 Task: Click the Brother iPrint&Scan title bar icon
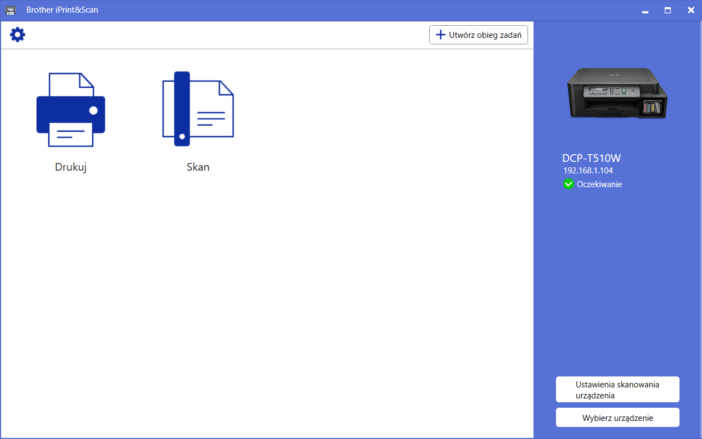point(10,10)
